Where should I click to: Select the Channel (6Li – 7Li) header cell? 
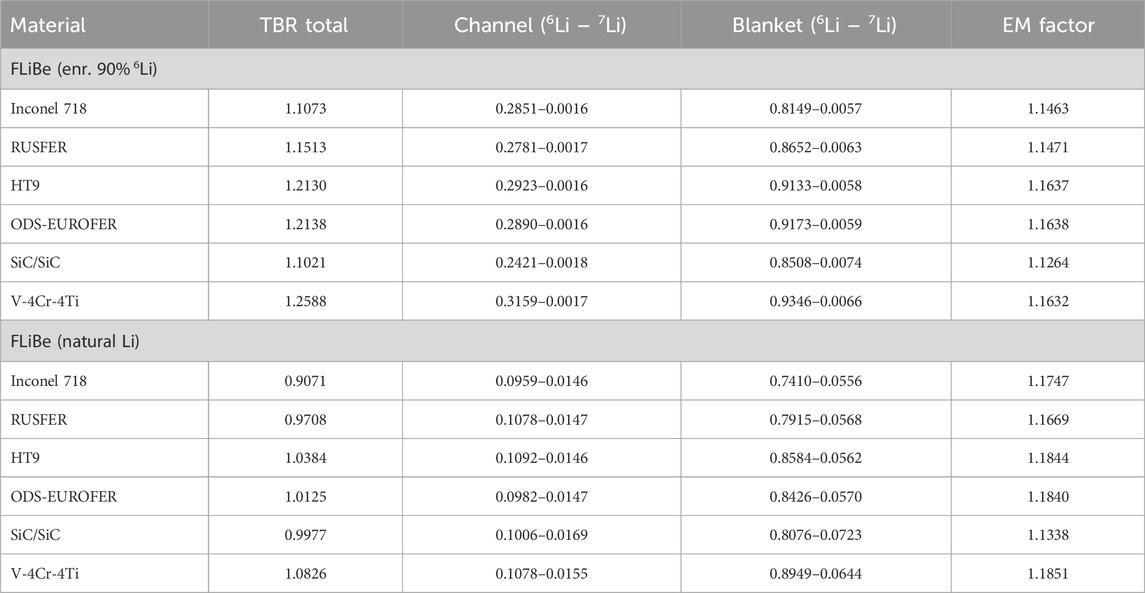pos(541,25)
